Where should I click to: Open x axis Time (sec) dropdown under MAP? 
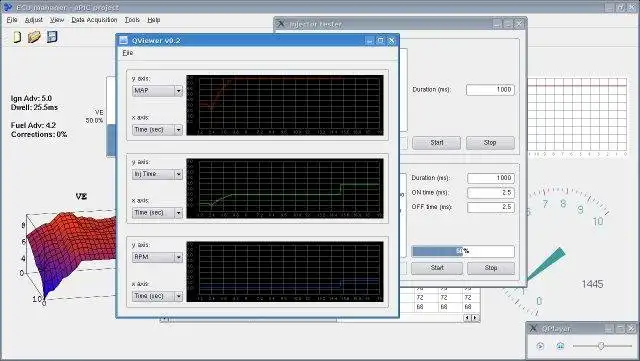click(x=157, y=129)
